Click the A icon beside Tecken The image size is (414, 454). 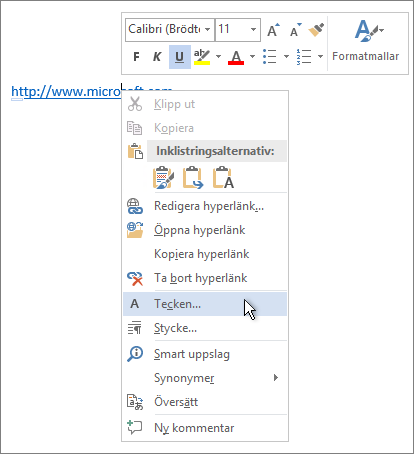[x=134, y=304]
